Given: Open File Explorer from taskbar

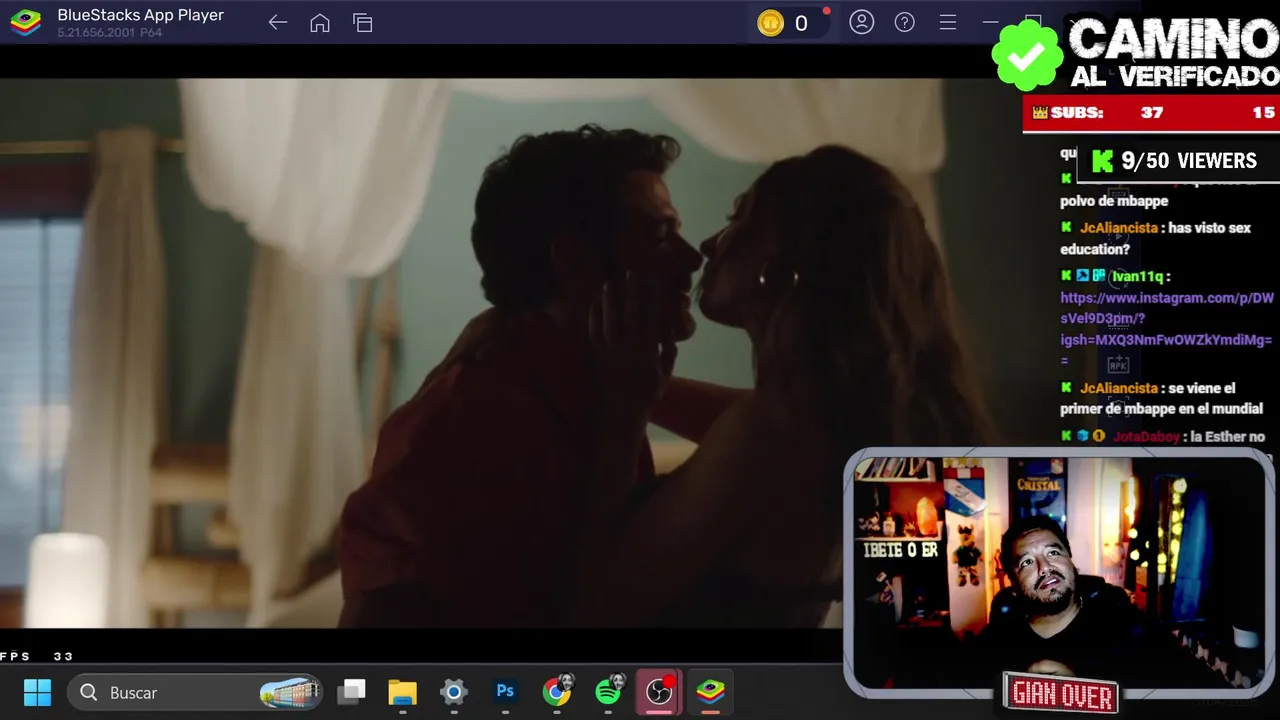Looking at the screenshot, I should click(402, 692).
